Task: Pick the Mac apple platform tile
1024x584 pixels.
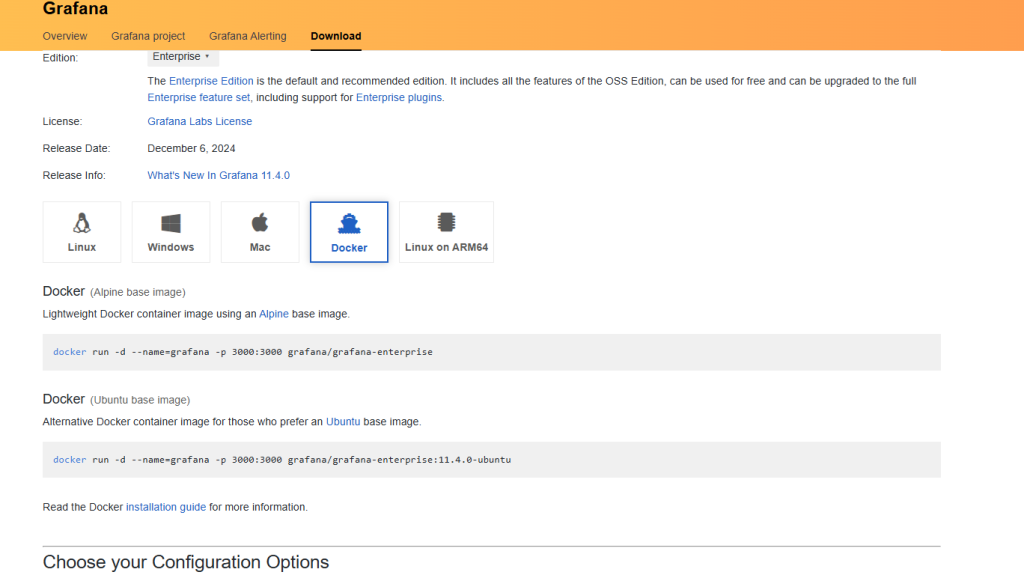Action: pos(260,232)
